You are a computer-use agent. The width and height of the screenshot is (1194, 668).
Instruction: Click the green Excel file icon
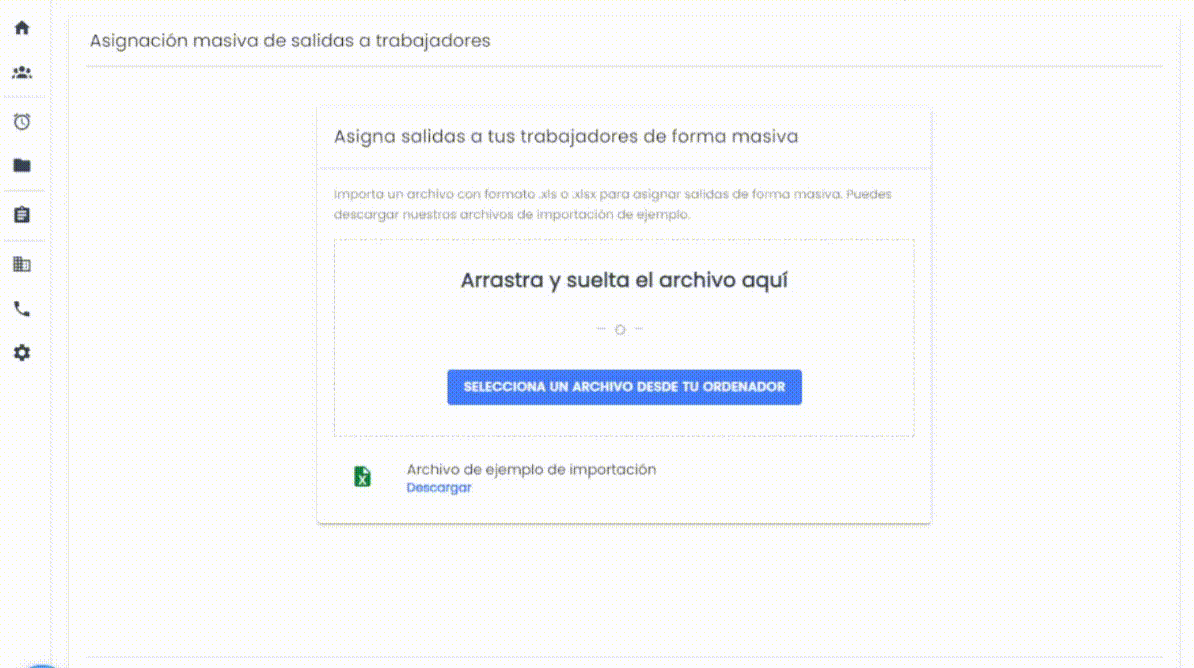click(x=362, y=477)
